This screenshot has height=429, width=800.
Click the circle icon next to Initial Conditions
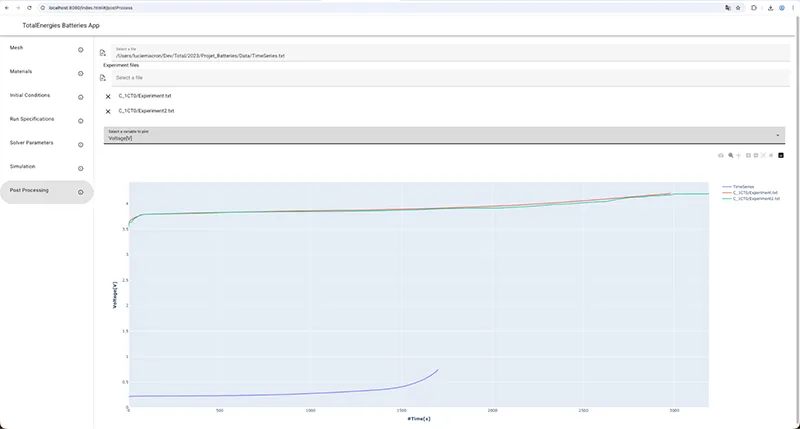(81, 97)
